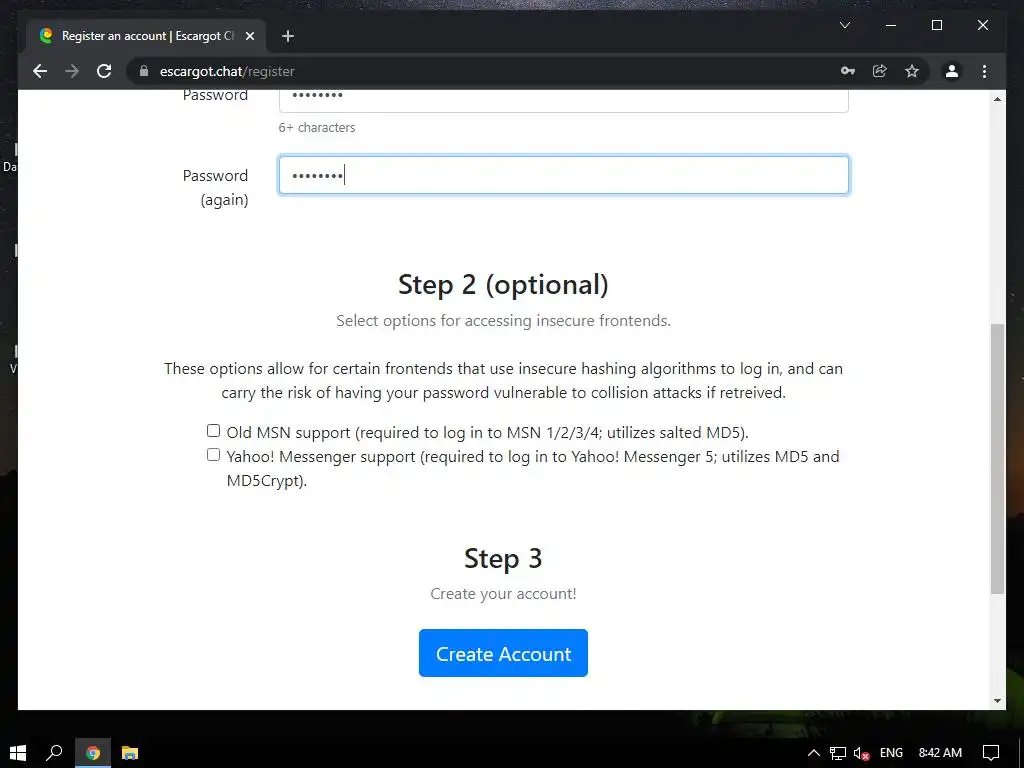Click the page's vertical scrollbar thumb
The width and height of the screenshot is (1024, 768).
(x=997, y=458)
